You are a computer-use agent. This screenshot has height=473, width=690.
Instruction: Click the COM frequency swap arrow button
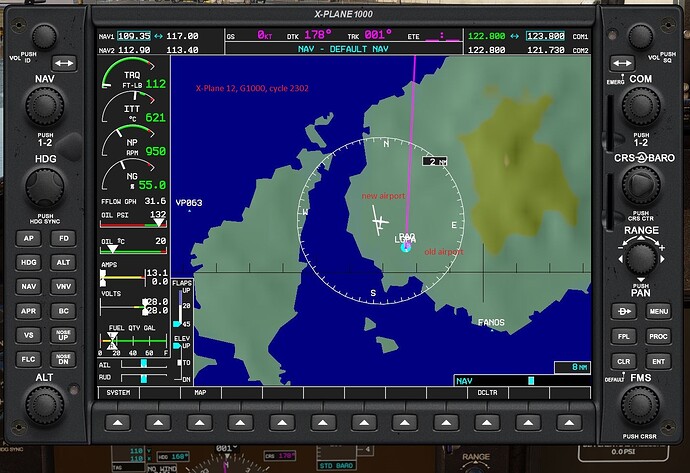click(622, 63)
